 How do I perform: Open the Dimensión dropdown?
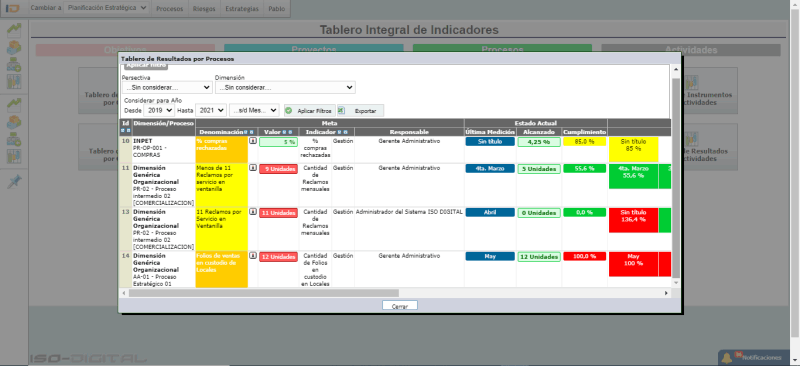pyautogui.click(x=285, y=87)
